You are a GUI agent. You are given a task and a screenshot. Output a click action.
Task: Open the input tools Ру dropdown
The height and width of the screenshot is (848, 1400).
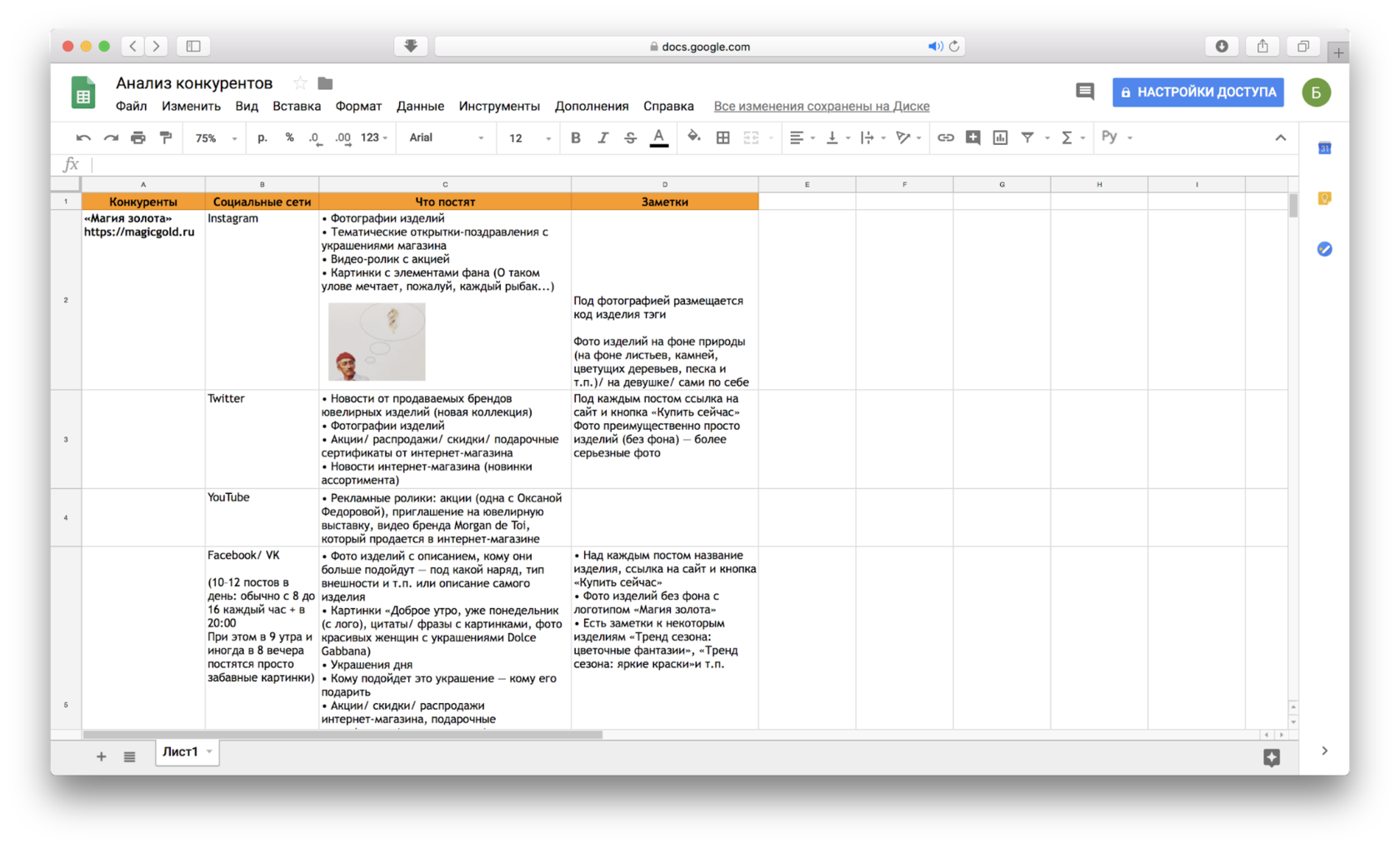click(x=1117, y=137)
